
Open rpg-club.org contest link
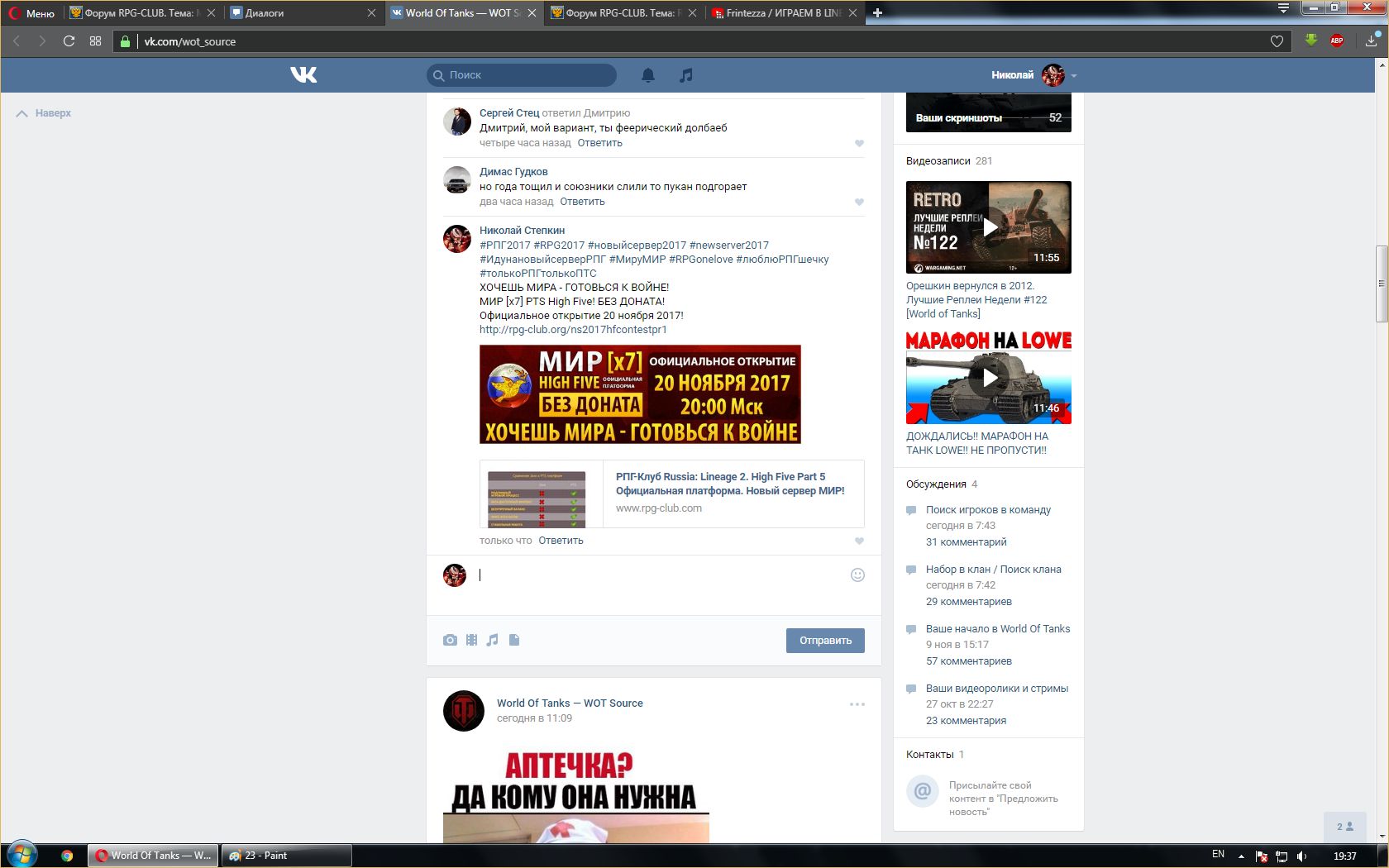point(573,330)
